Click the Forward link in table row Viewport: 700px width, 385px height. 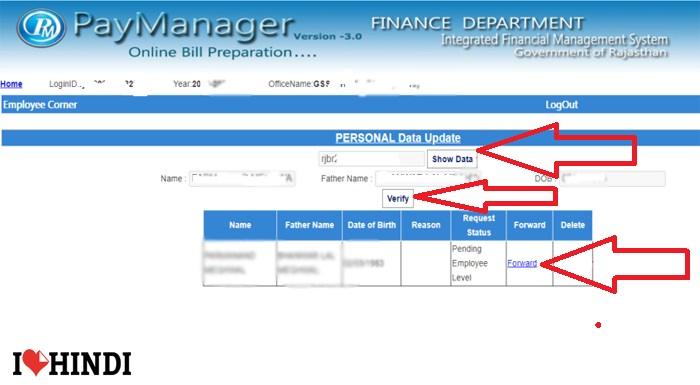[x=522, y=264]
